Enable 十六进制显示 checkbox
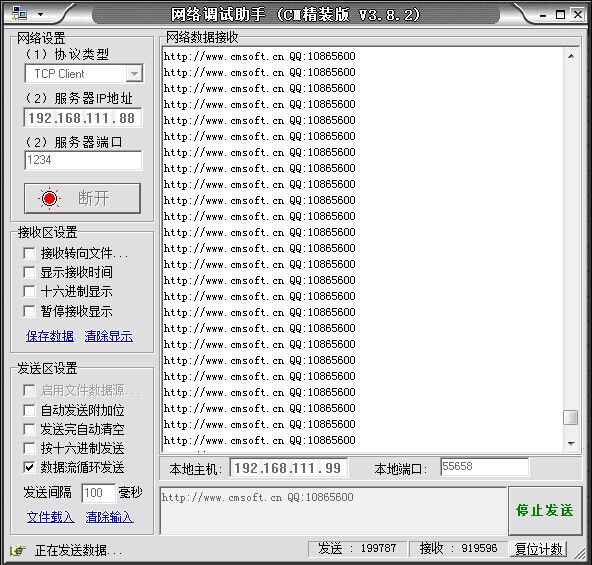 pyautogui.click(x=29, y=292)
